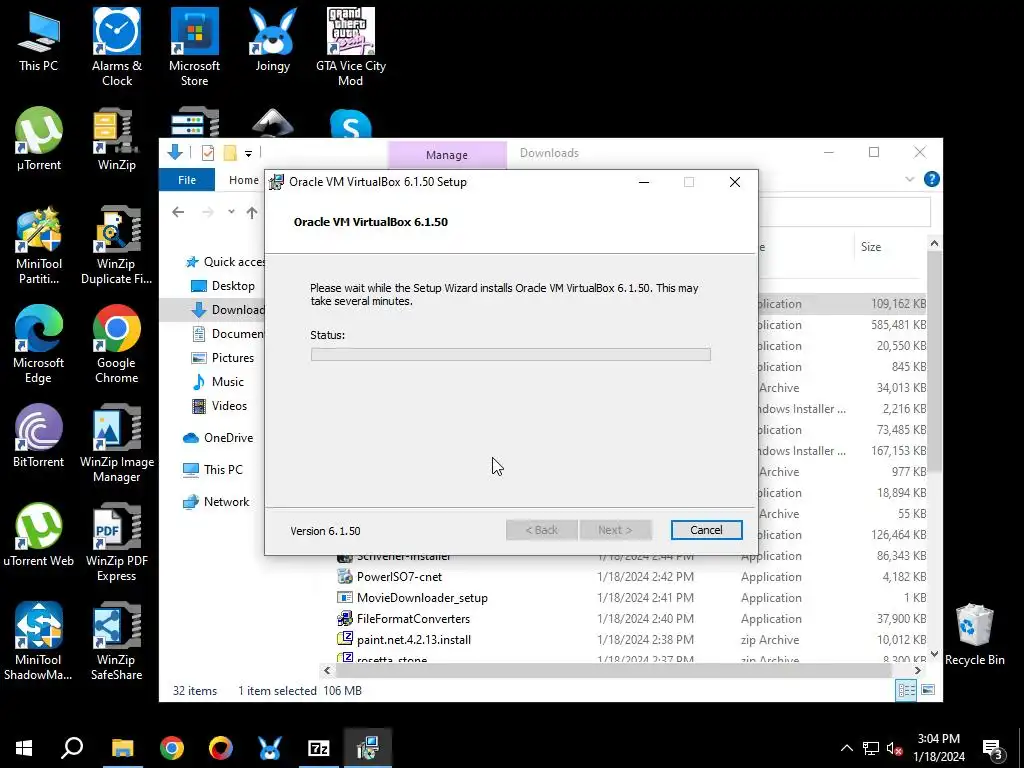The image size is (1024, 768).
Task: Launch the Joingy desktop shortcut
Action: click(272, 40)
